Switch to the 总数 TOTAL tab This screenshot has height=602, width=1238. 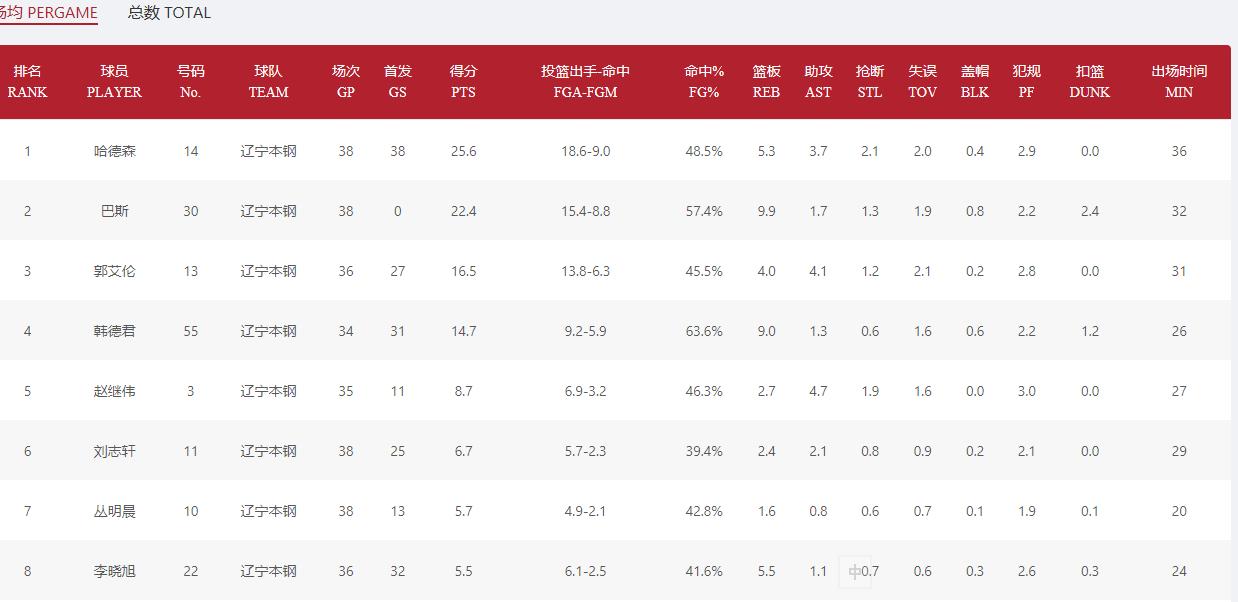click(169, 13)
